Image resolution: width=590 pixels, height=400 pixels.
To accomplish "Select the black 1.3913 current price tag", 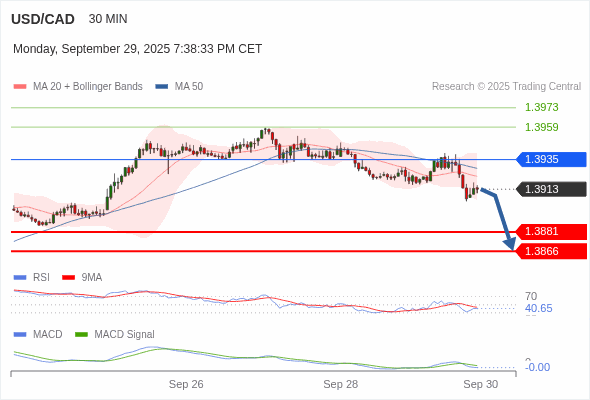I will pos(551,189).
